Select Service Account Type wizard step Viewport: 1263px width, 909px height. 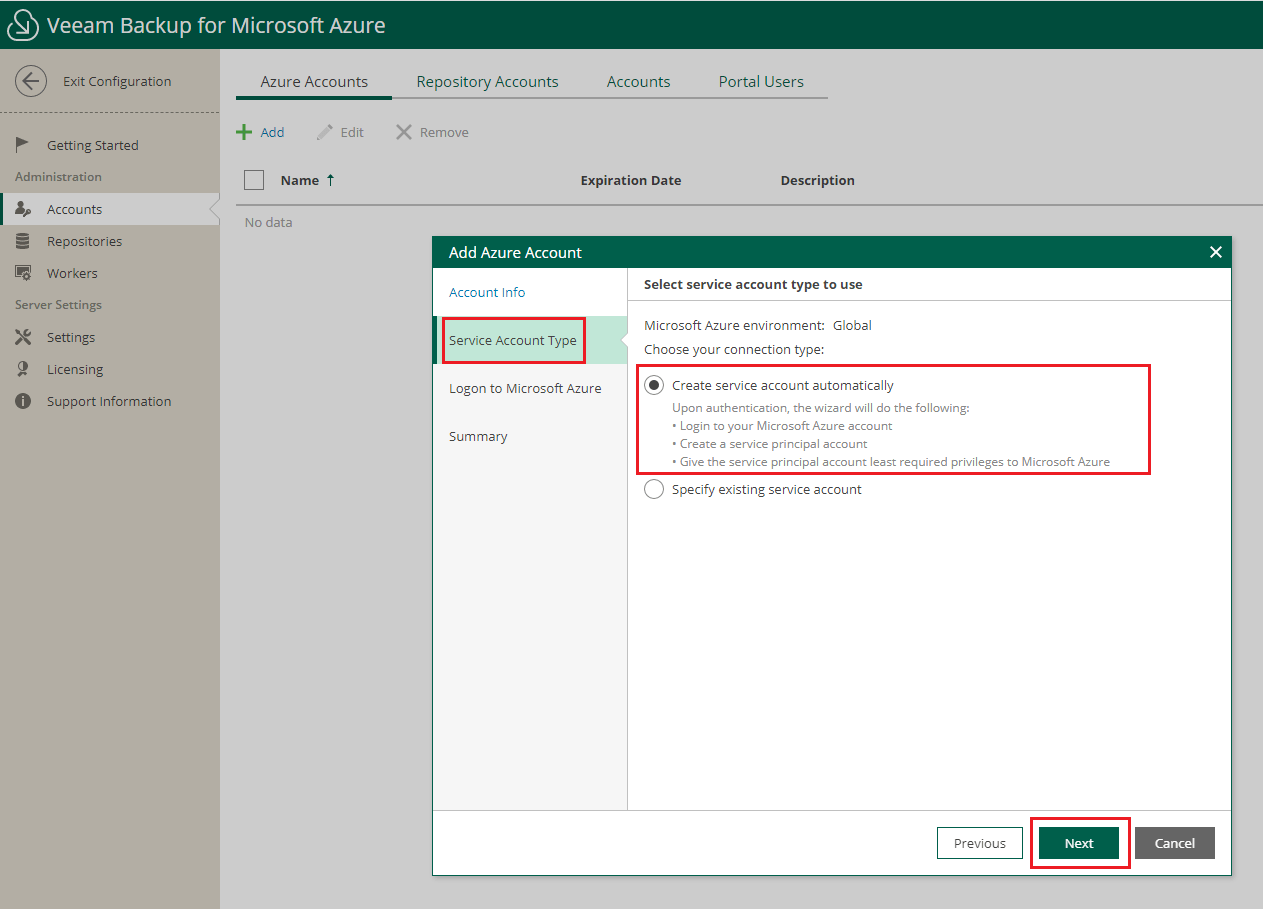(530, 340)
